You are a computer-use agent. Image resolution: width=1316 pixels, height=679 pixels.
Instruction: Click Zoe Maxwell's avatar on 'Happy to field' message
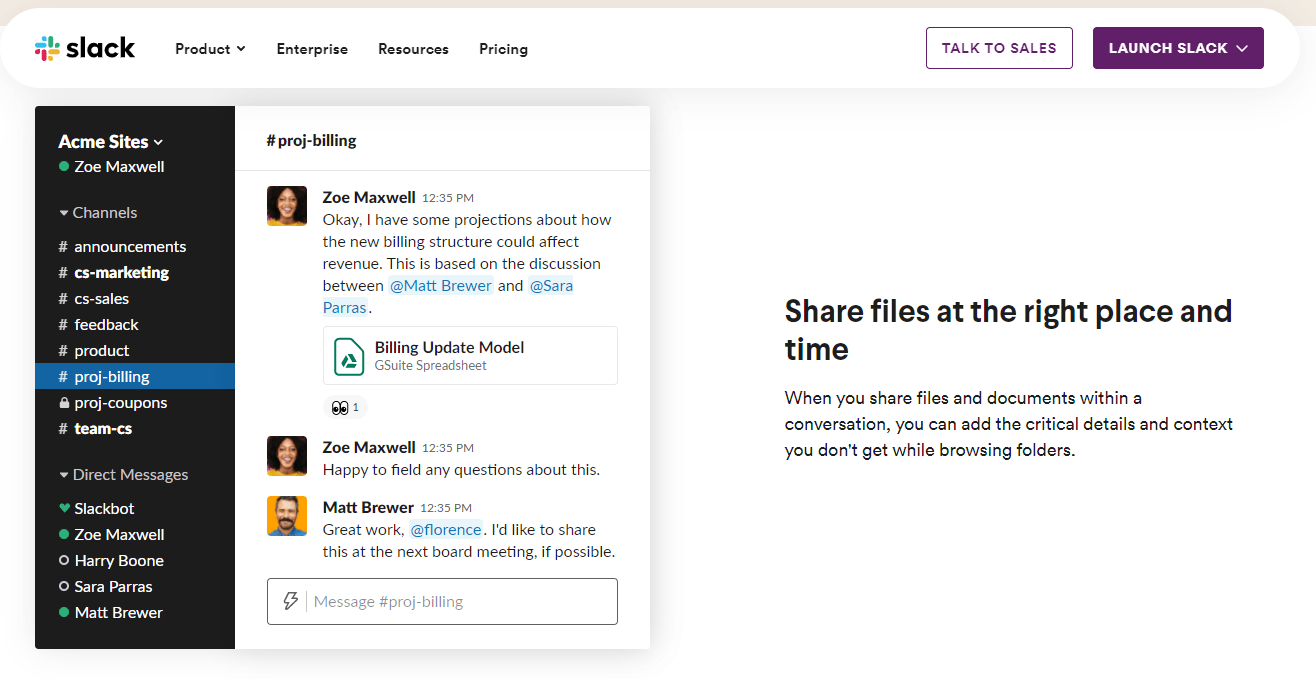(x=287, y=456)
